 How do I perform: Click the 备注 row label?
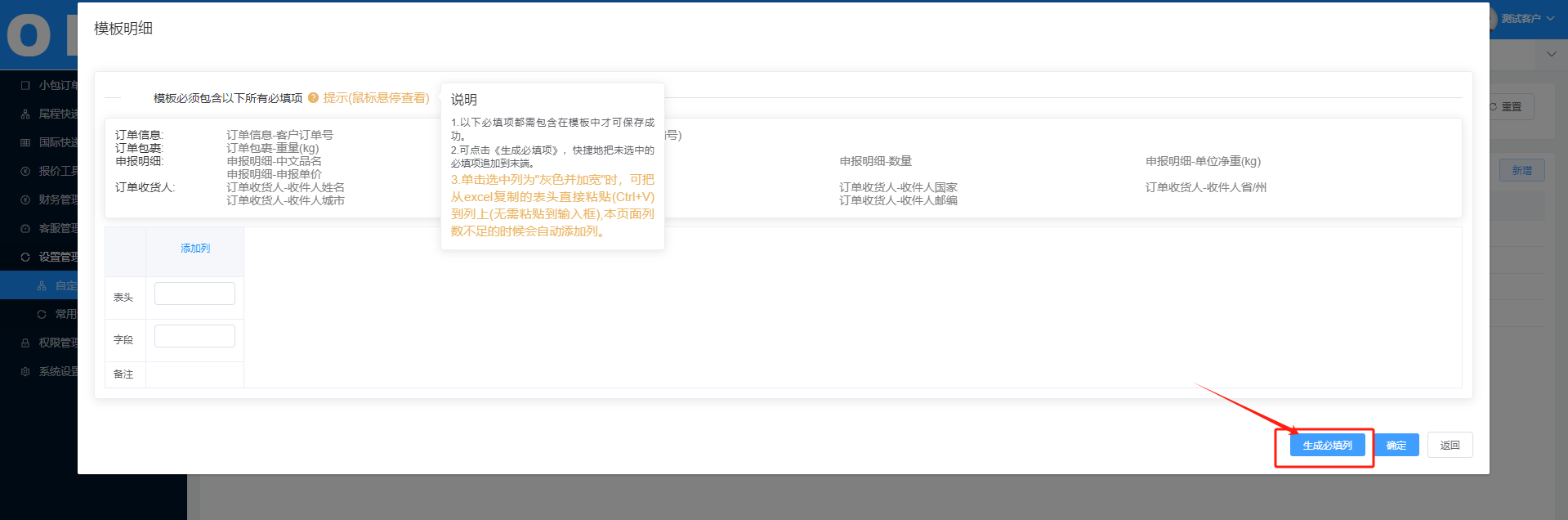123,374
